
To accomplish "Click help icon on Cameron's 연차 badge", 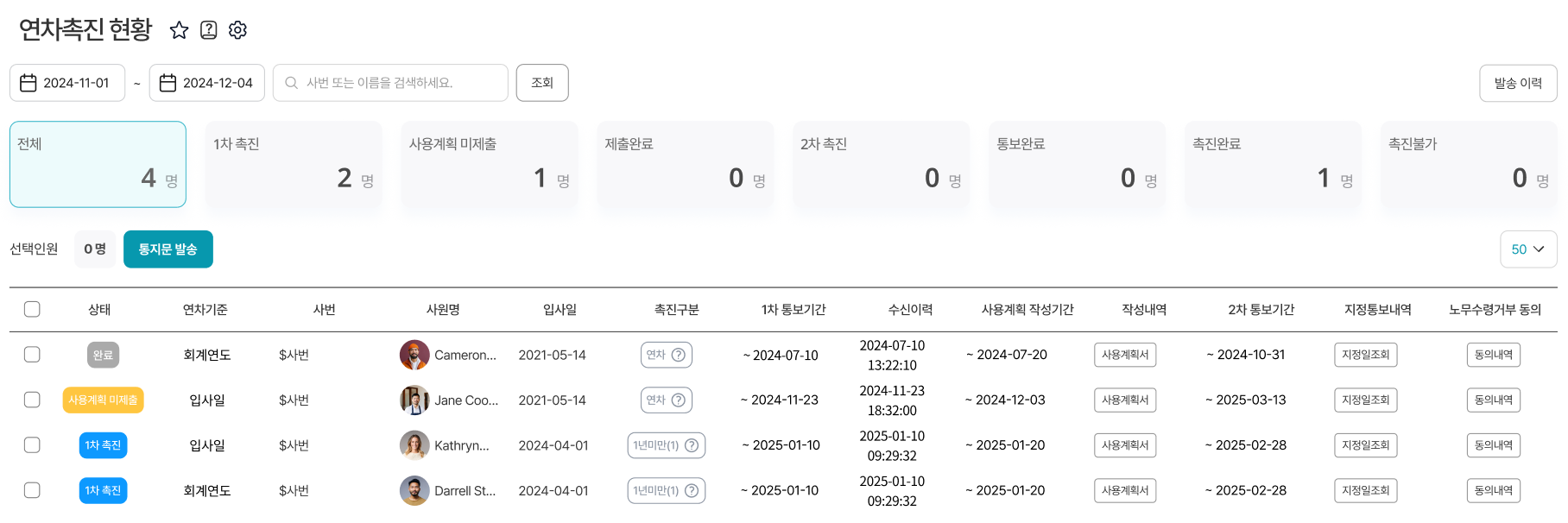I will (679, 355).
